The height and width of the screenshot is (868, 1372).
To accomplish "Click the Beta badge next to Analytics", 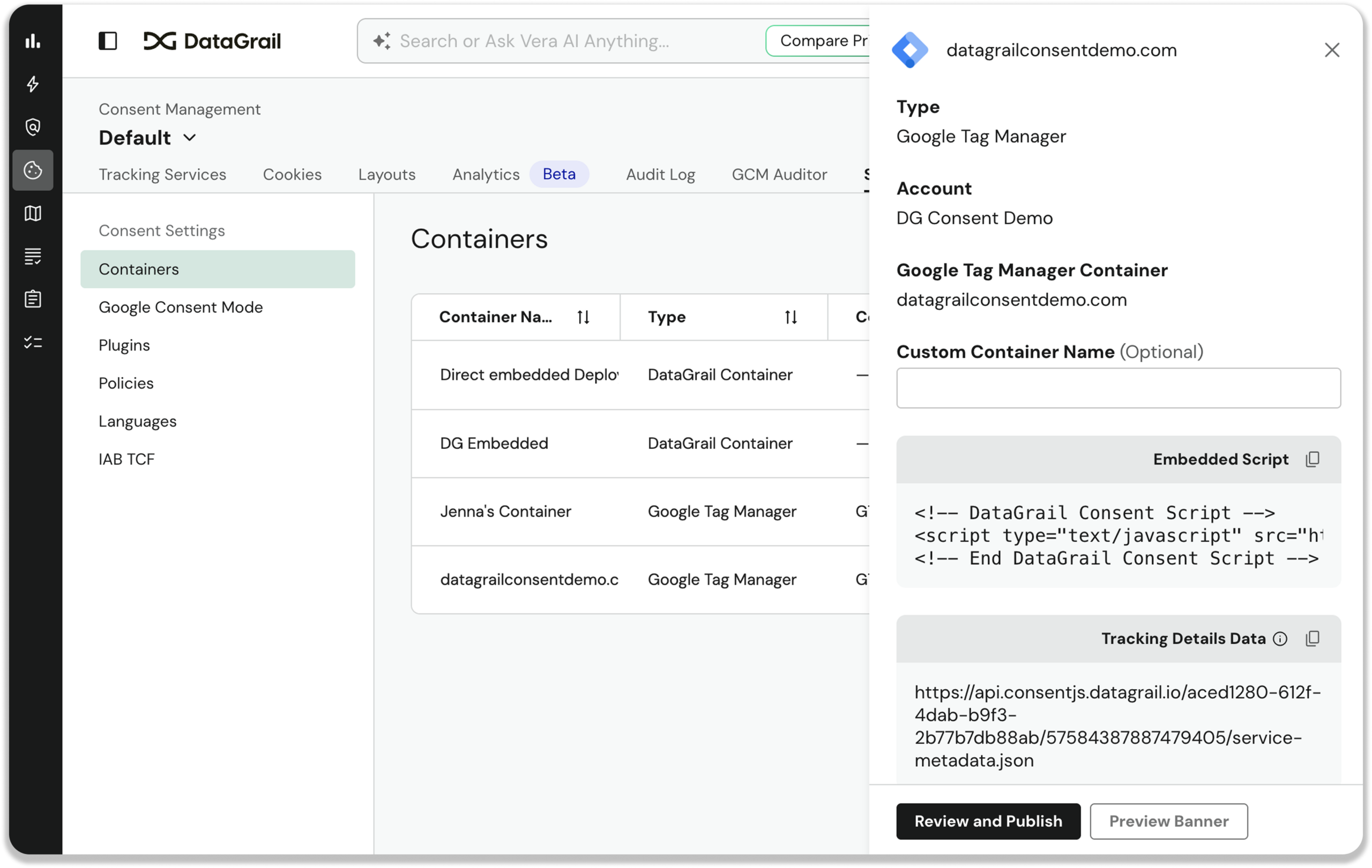I will click(x=559, y=174).
